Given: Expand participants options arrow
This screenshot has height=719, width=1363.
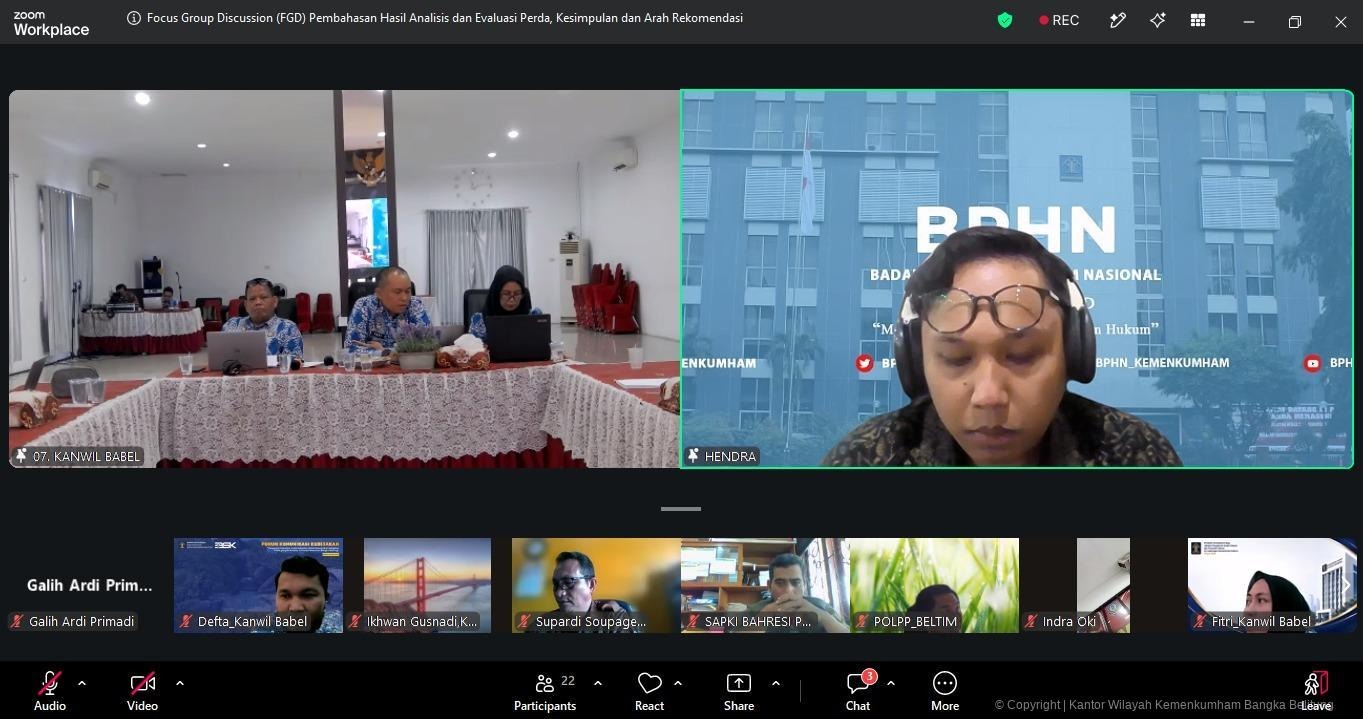Looking at the screenshot, I should click(598, 683).
